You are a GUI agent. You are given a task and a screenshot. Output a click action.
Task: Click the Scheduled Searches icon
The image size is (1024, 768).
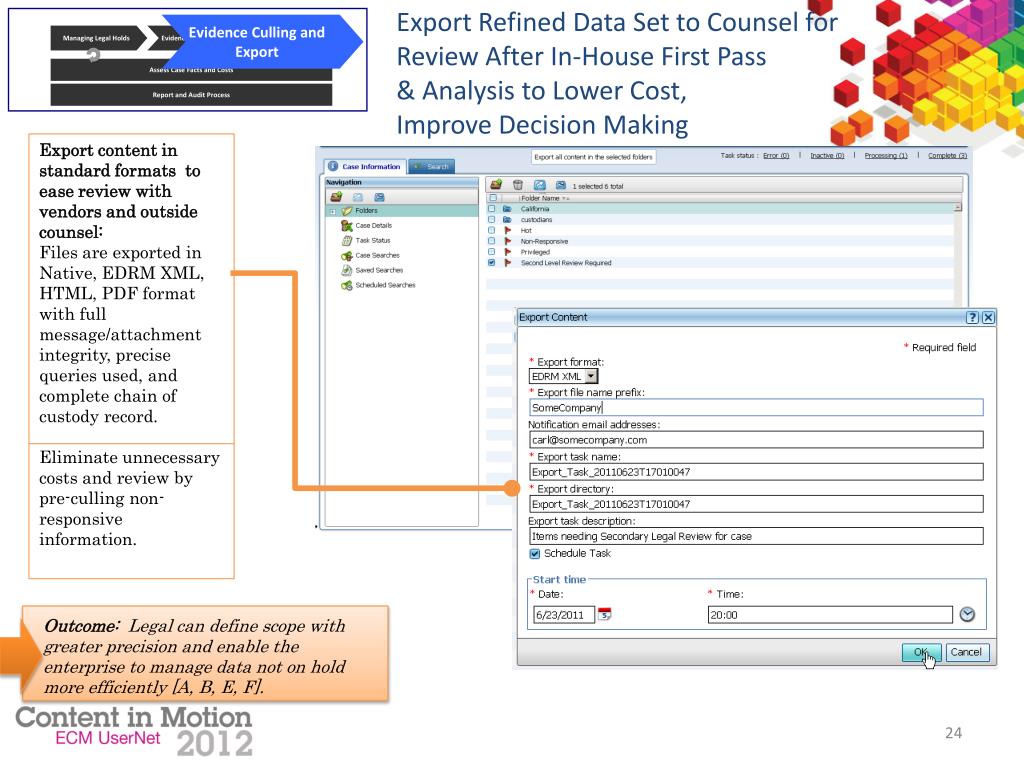347,285
